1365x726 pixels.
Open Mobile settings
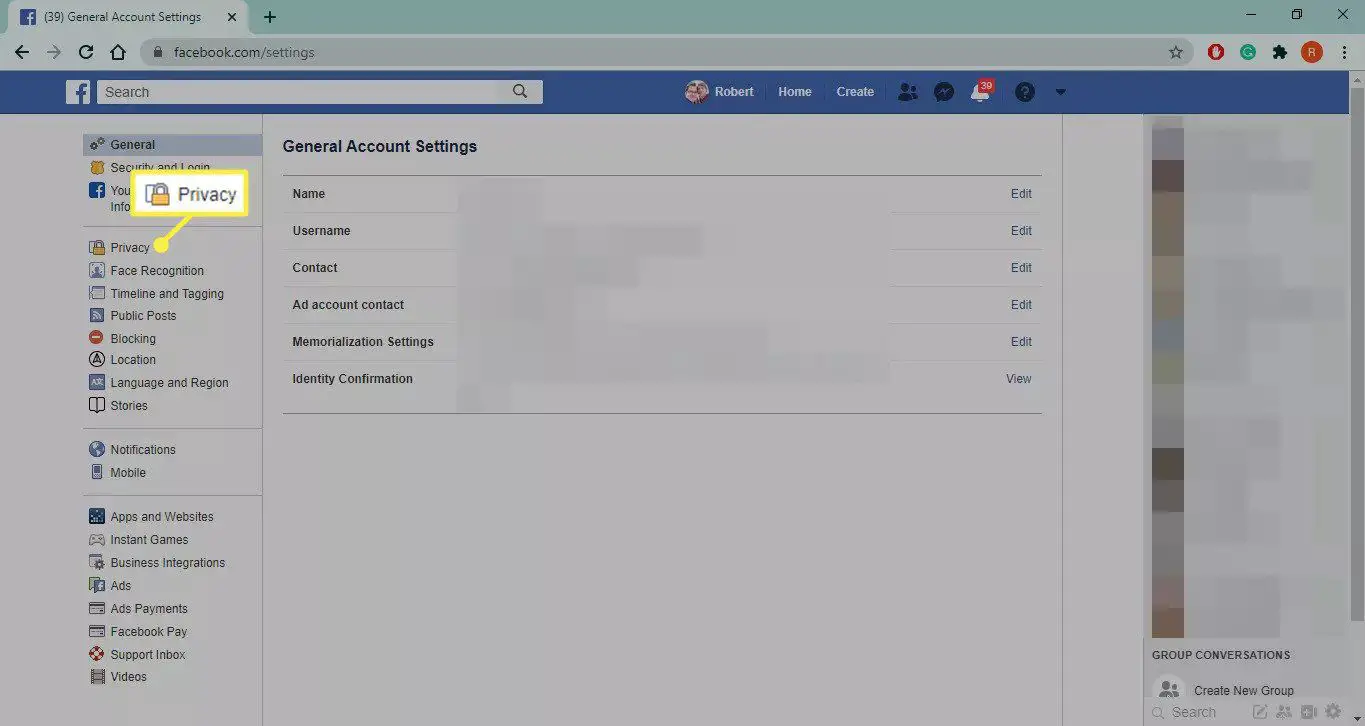[x=128, y=473]
